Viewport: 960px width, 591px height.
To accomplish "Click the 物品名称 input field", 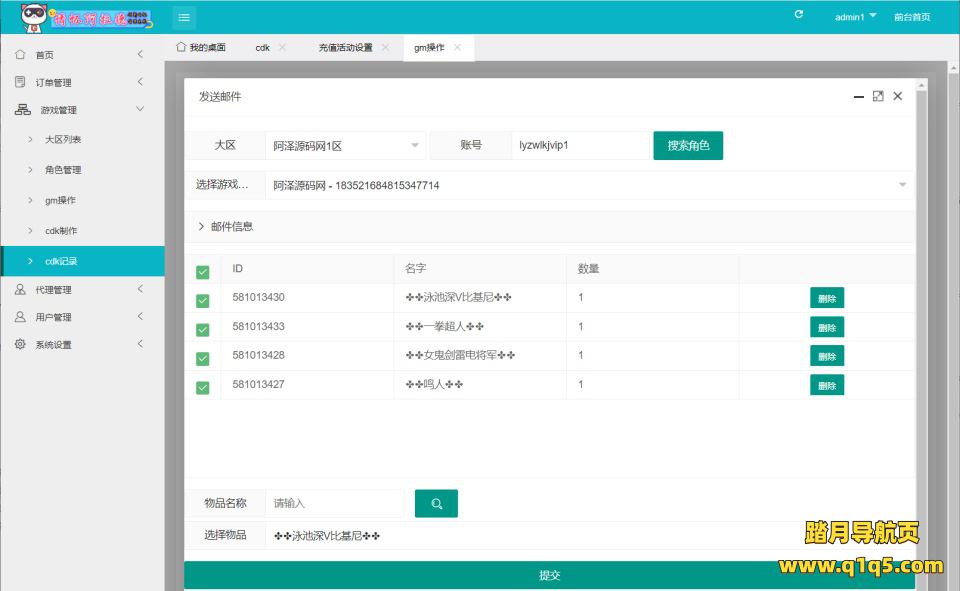I will click(335, 503).
